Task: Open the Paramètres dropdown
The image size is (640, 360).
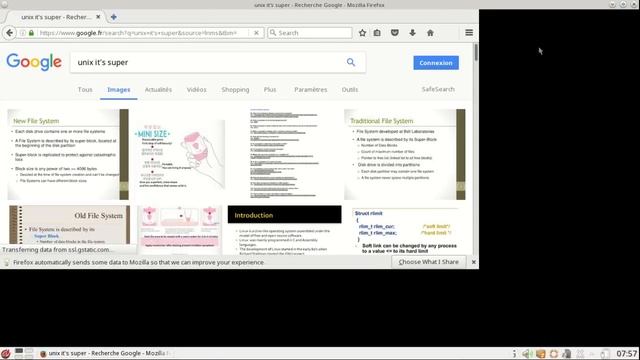Action: (311, 89)
